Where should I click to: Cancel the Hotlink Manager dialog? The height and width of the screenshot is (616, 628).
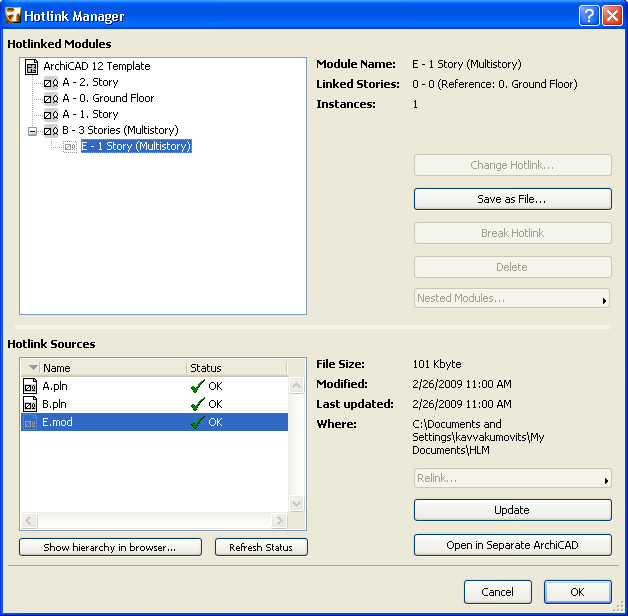click(x=498, y=592)
